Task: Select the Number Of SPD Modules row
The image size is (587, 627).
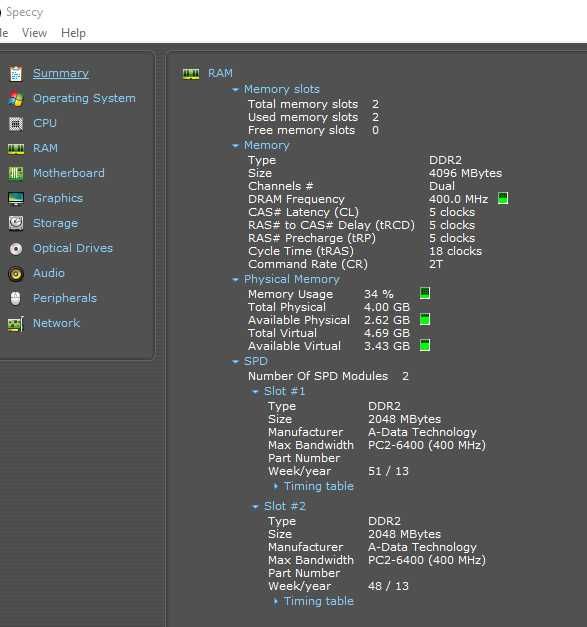Action: point(328,376)
